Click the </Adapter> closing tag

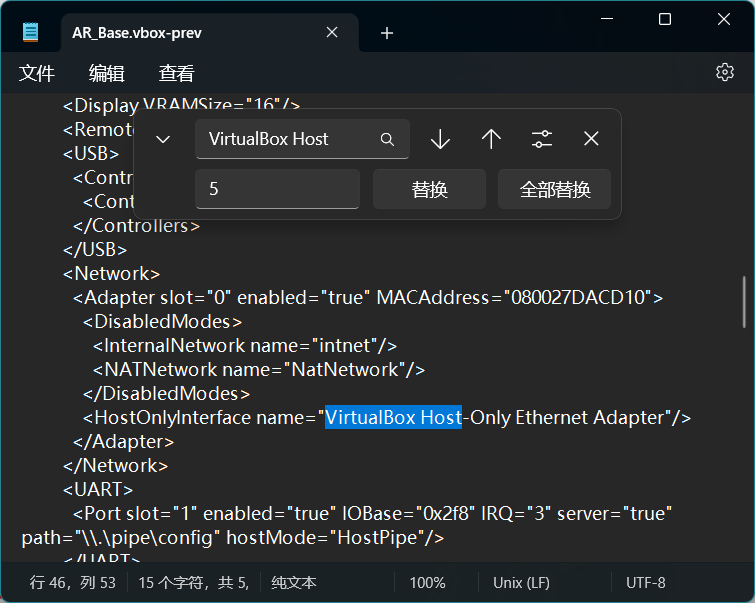click(123, 442)
